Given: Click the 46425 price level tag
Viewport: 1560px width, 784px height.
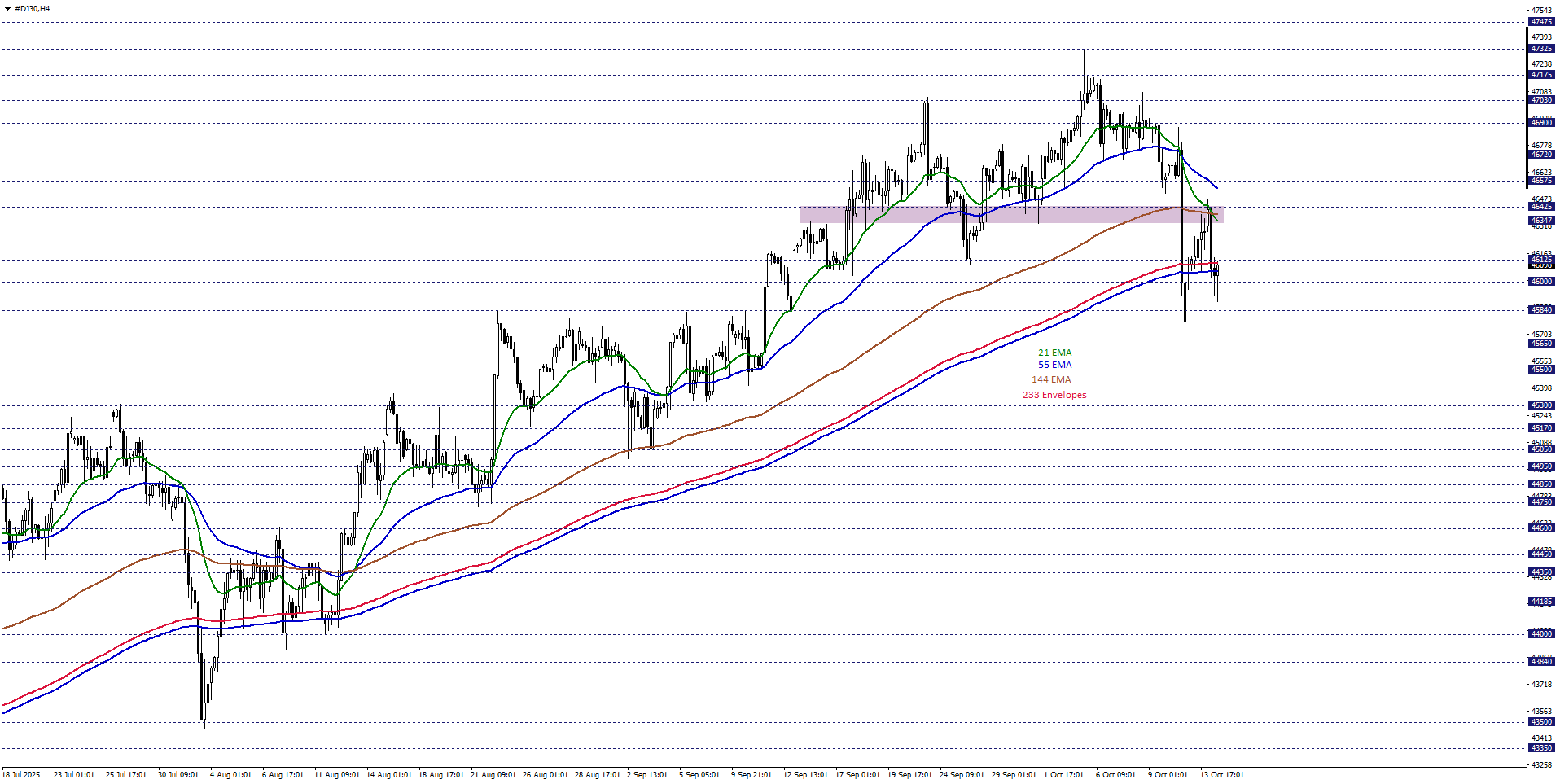Looking at the screenshot, I should [1541, 207].
